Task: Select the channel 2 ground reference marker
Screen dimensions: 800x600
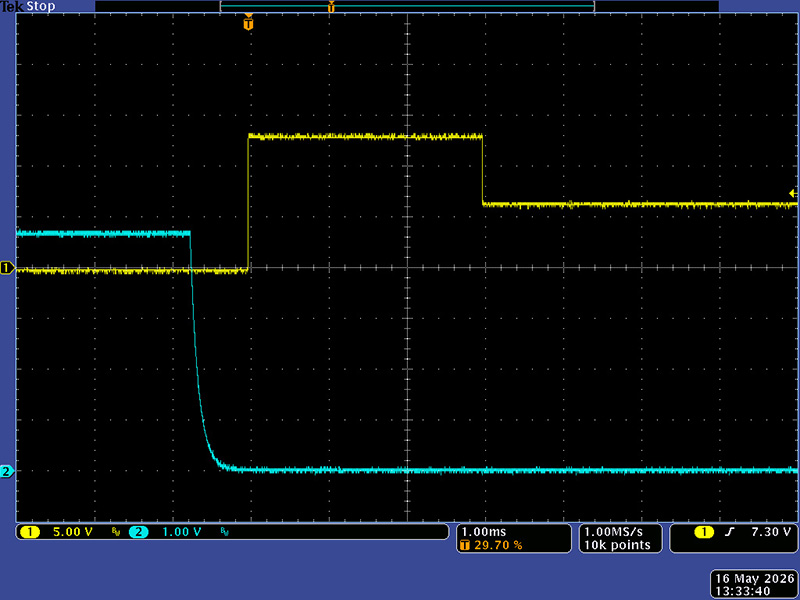Action: (x=7, y=471)
